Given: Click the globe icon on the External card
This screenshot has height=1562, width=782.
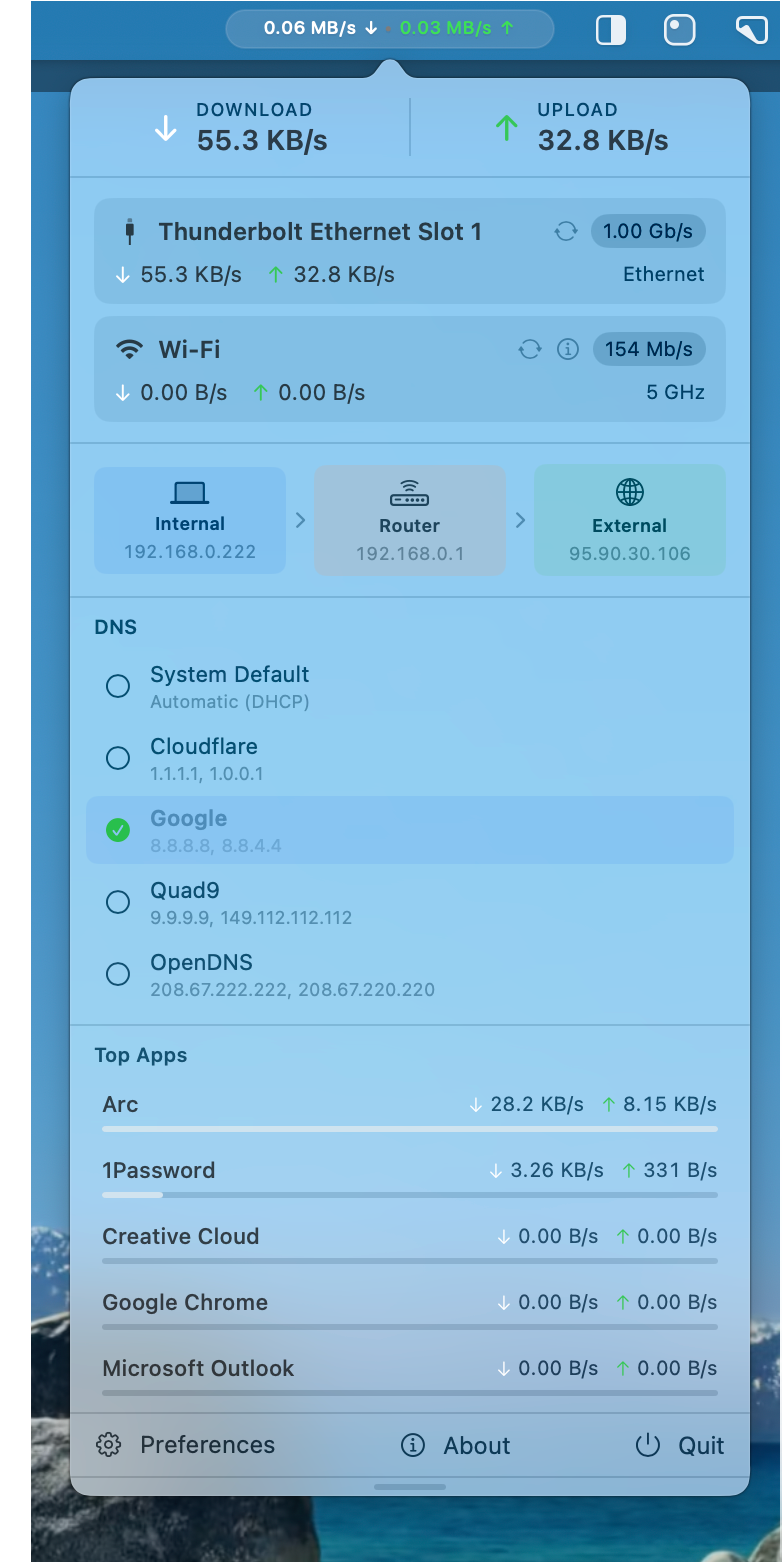Looking at the screenshot, I should 630,492.
